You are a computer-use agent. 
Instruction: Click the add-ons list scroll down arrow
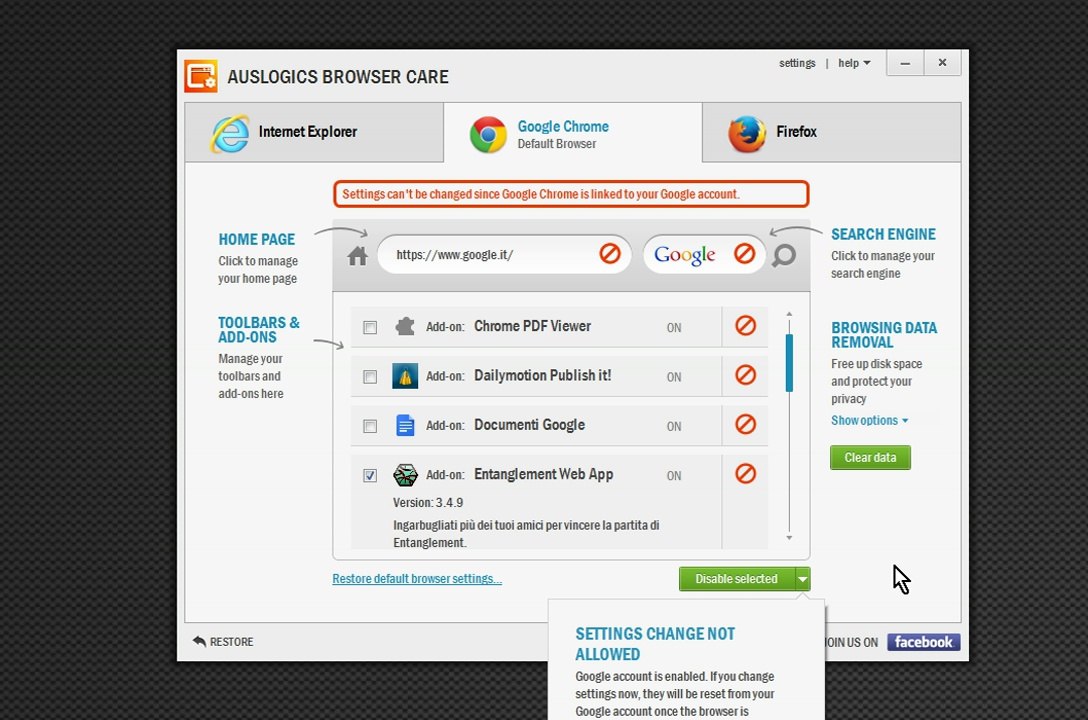789,538
